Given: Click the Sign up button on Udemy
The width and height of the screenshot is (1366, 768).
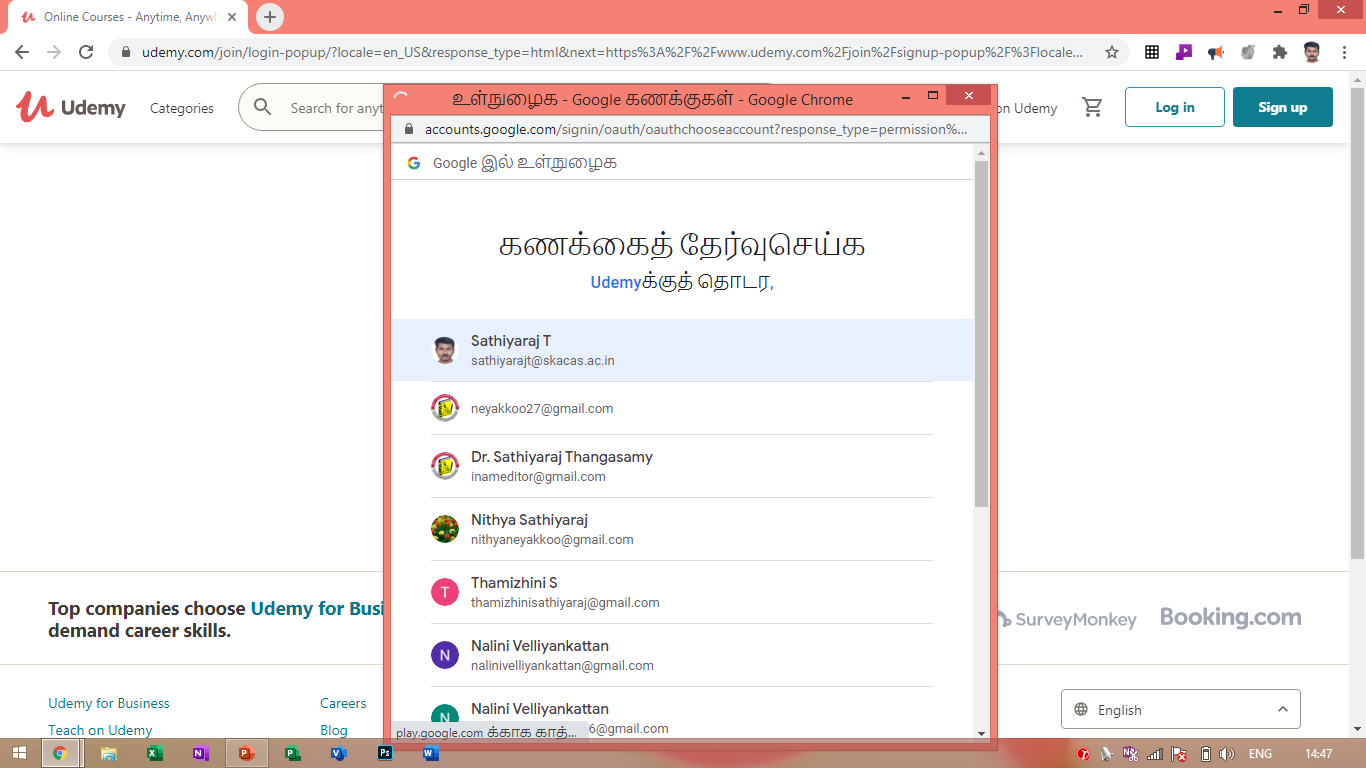Looking at the screenshot, I should 1283,107.
